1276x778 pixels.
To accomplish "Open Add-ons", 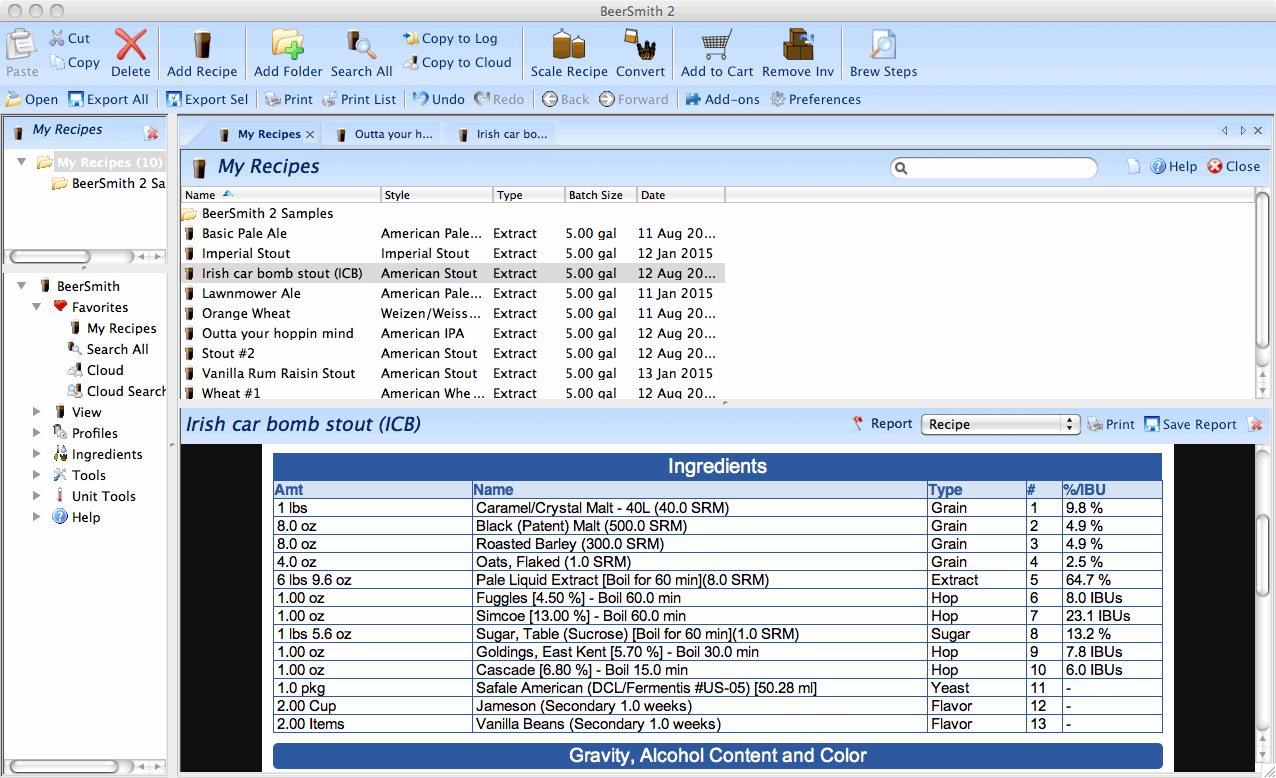I will click(722, 99).
